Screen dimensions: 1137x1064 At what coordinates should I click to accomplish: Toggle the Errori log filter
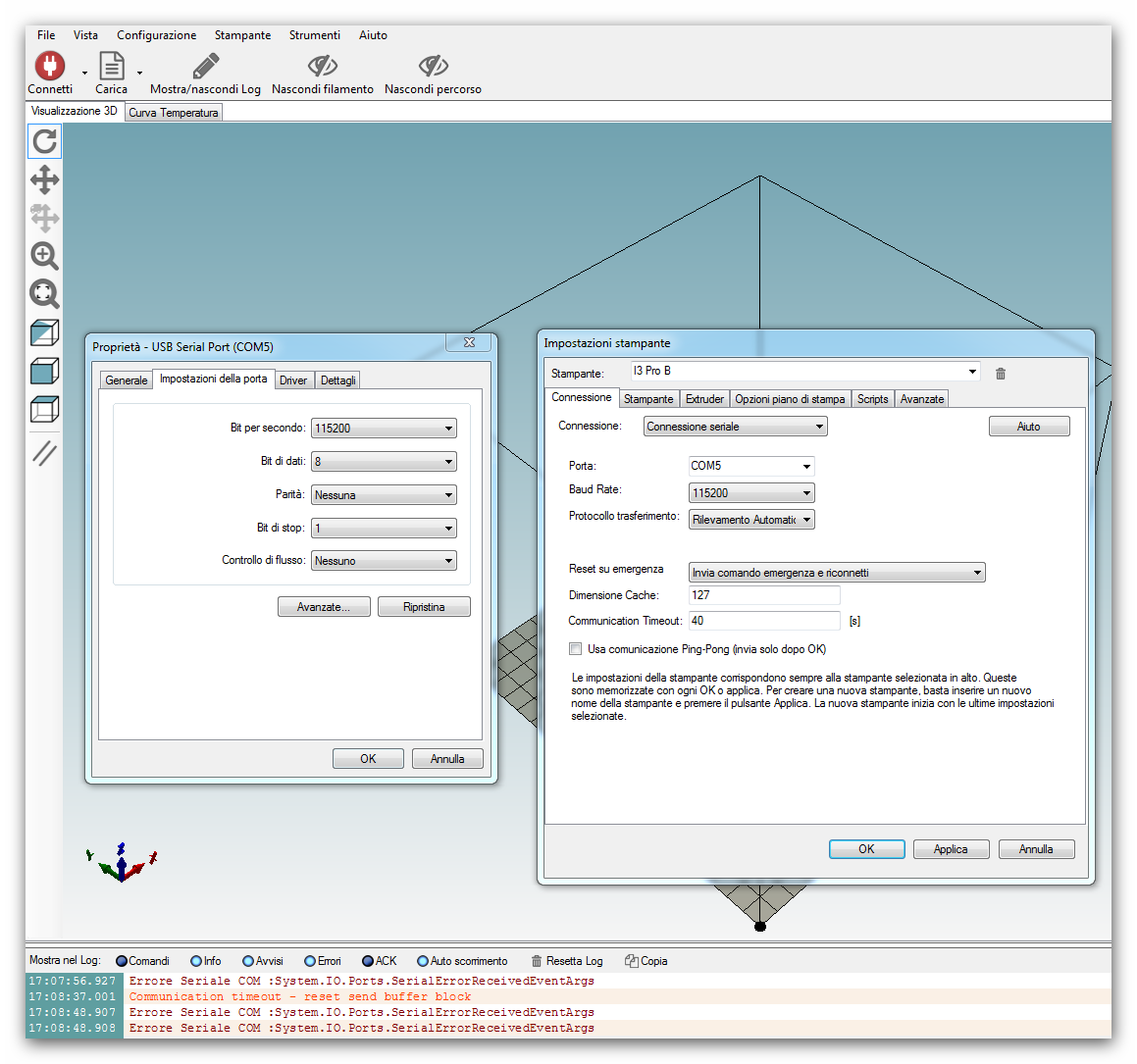(310, 961)
